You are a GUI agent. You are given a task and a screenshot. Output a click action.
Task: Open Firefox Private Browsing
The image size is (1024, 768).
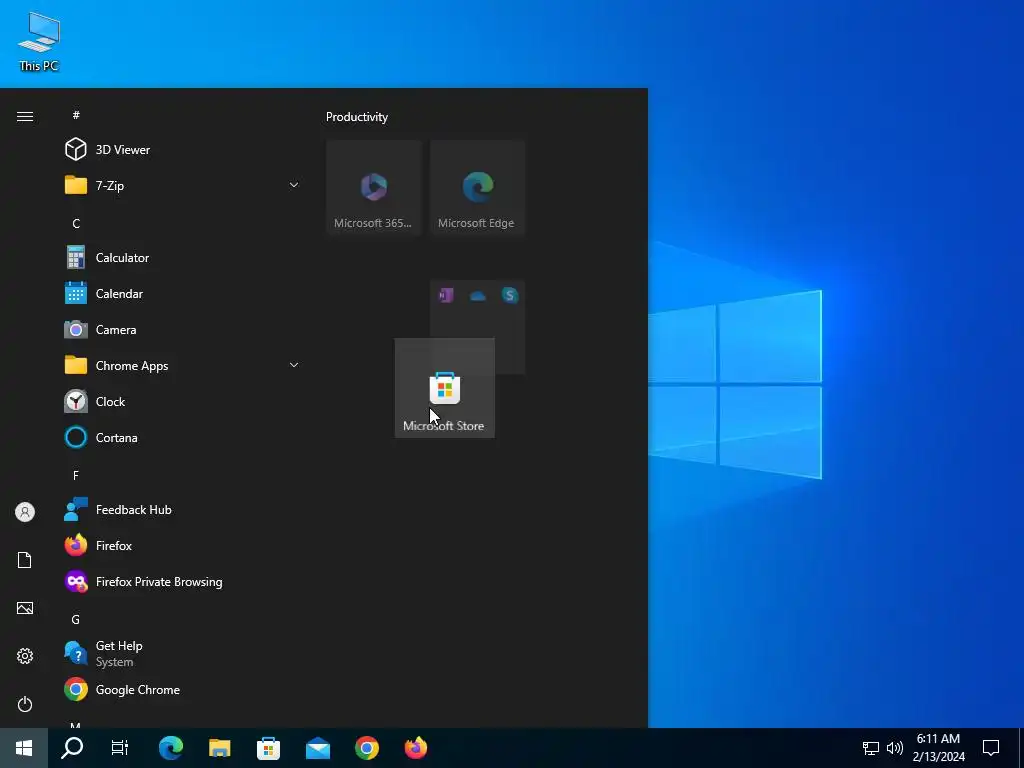[x=183, y=582]
